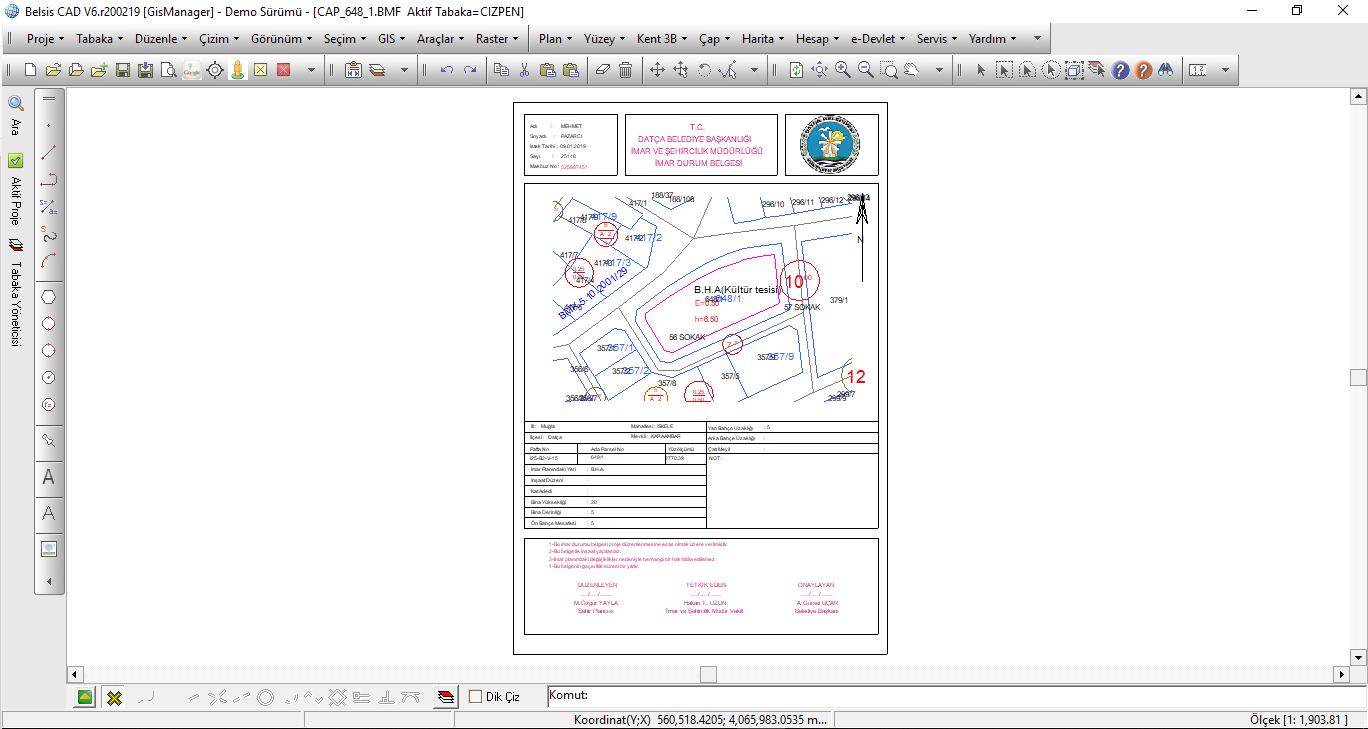This screenshot has width=1368, height=729.
Task: Click in the Komut command input
Action: 955,696
